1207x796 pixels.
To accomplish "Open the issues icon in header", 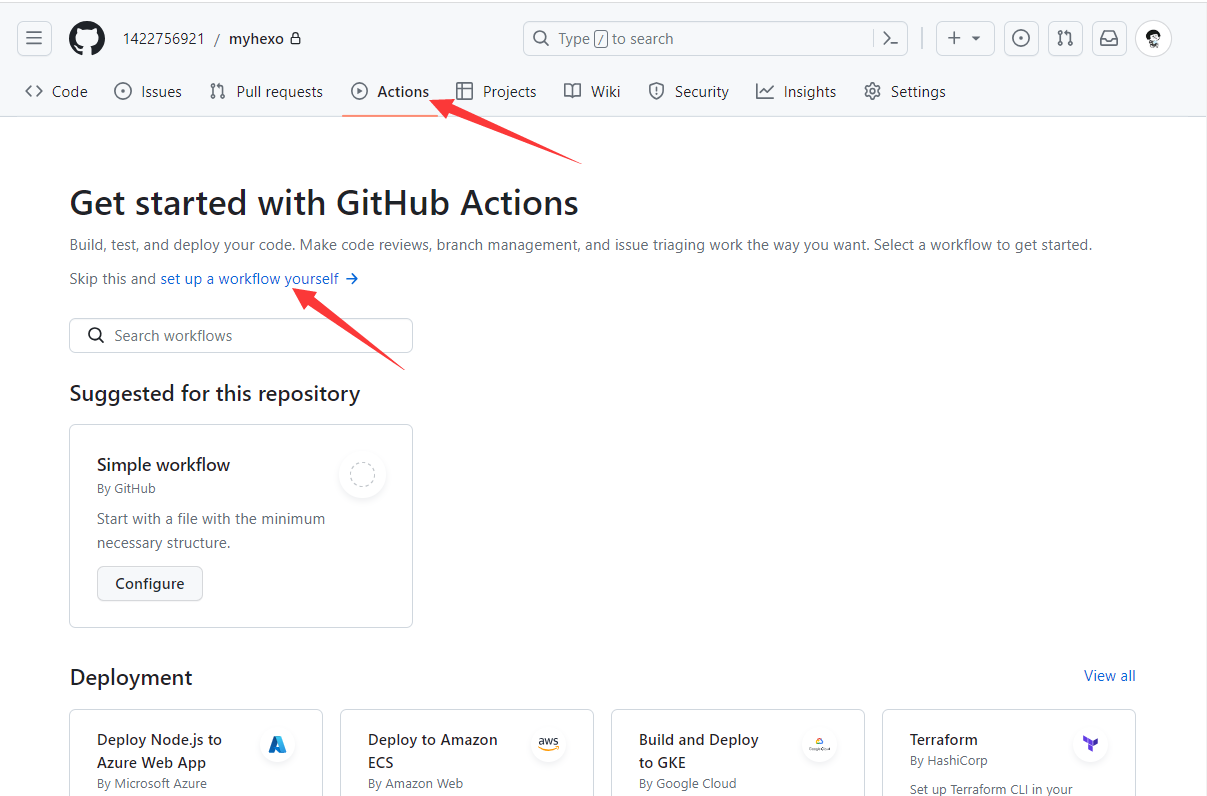I will (1021, 39).
